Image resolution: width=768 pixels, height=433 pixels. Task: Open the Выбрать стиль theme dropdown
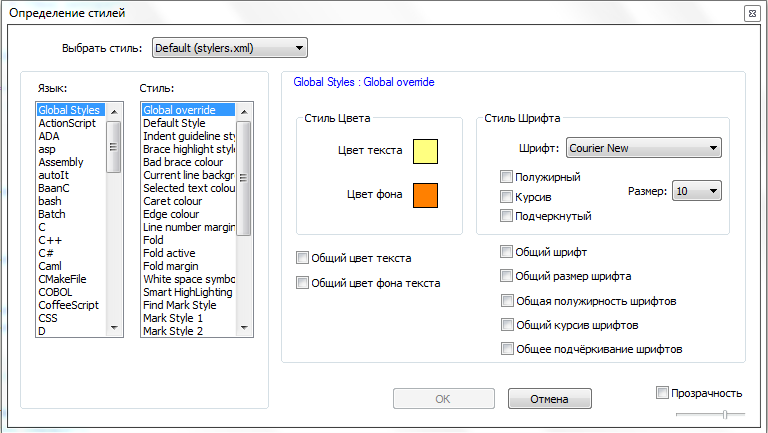[x=229, y=48]
